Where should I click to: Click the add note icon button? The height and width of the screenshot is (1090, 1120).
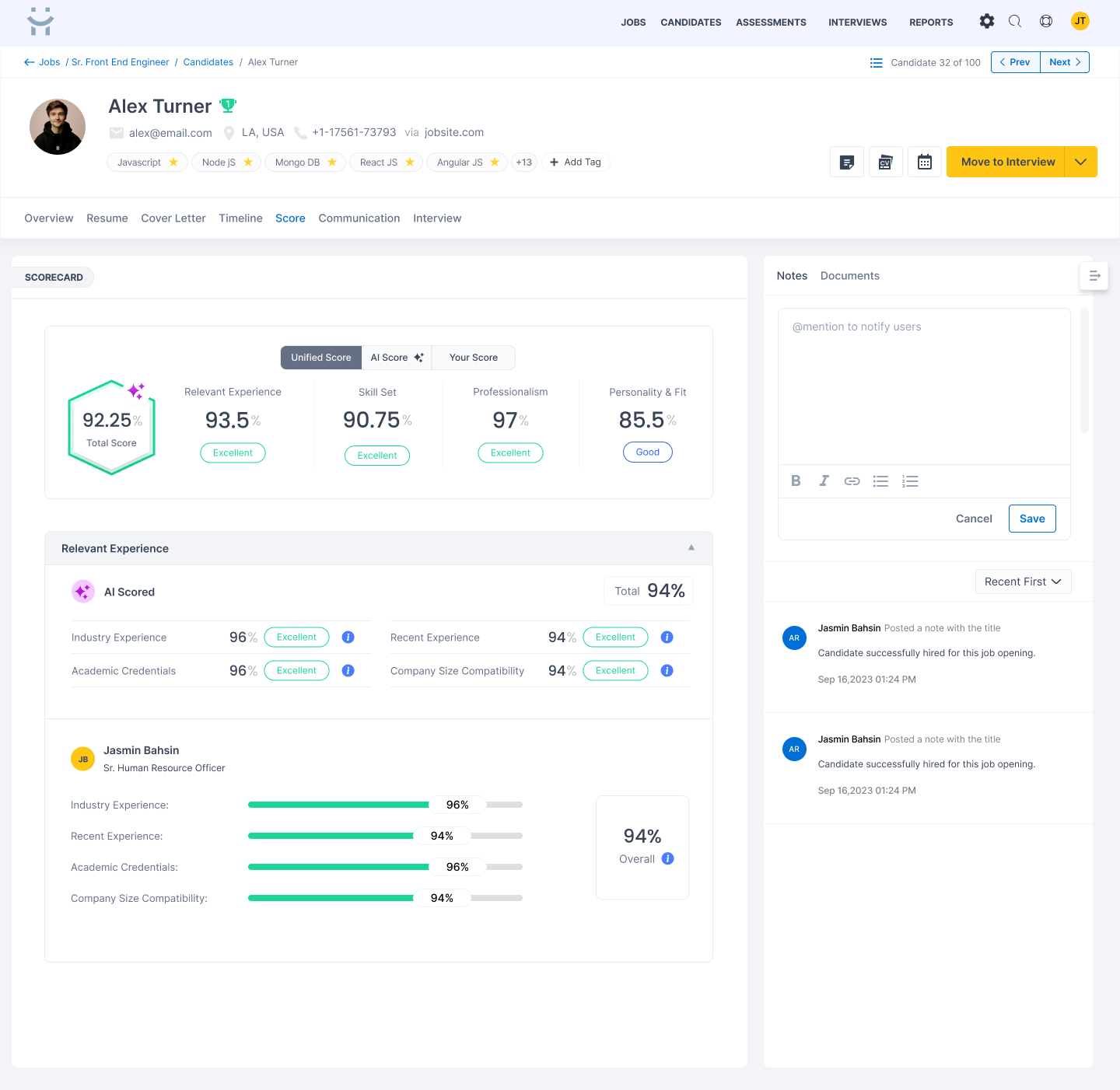coord(847,162)
